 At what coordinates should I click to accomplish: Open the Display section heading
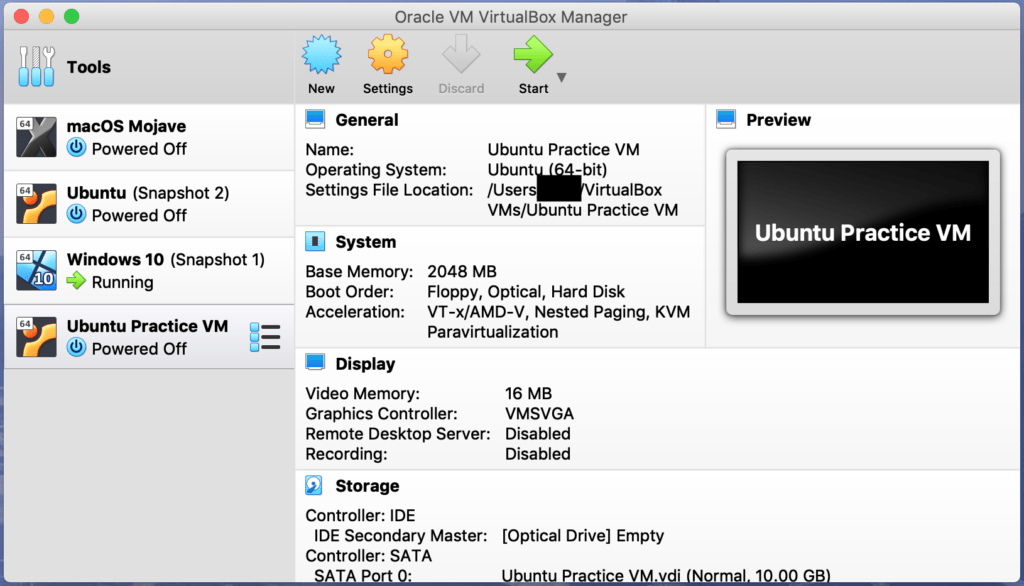365,365
